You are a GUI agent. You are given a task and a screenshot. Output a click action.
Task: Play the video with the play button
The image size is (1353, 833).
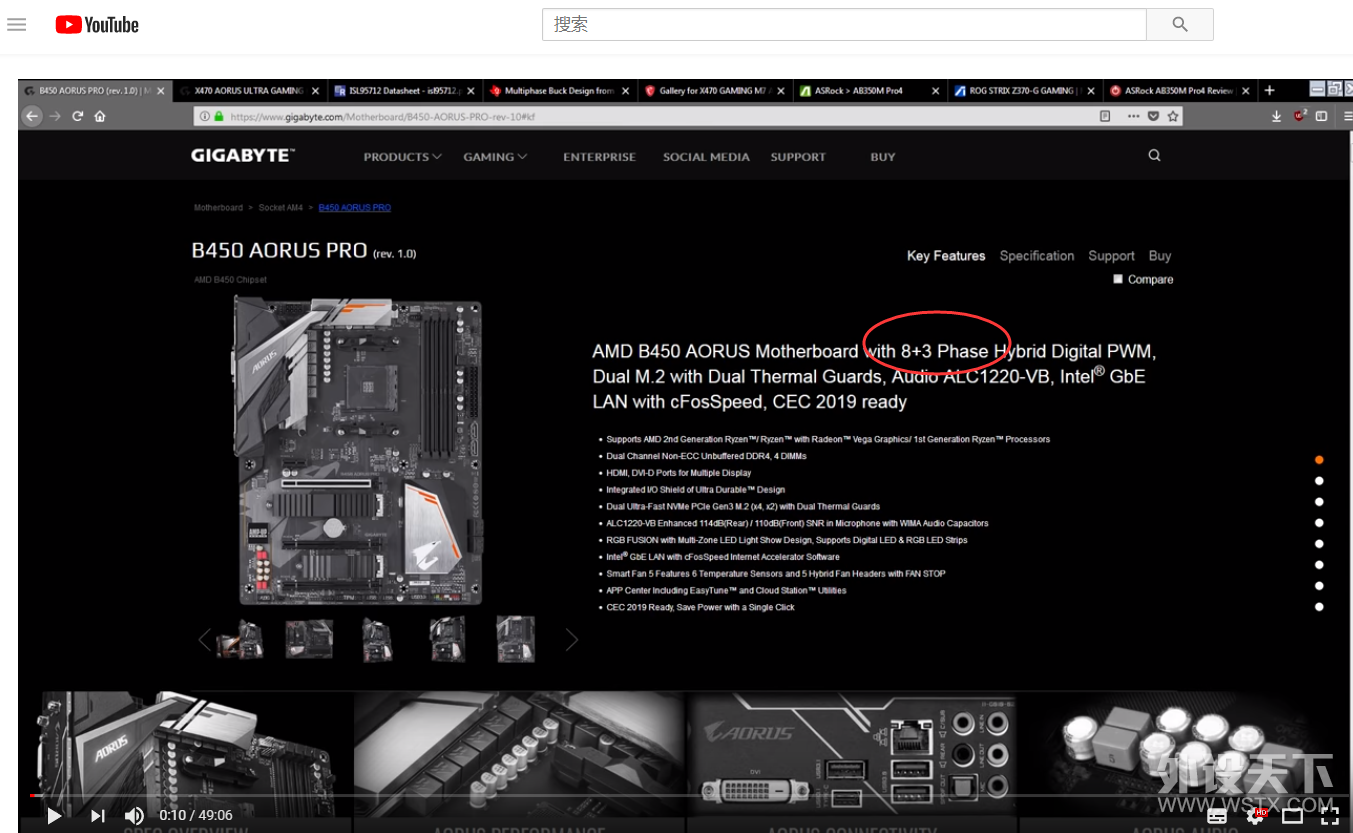(x=54, y=816)
